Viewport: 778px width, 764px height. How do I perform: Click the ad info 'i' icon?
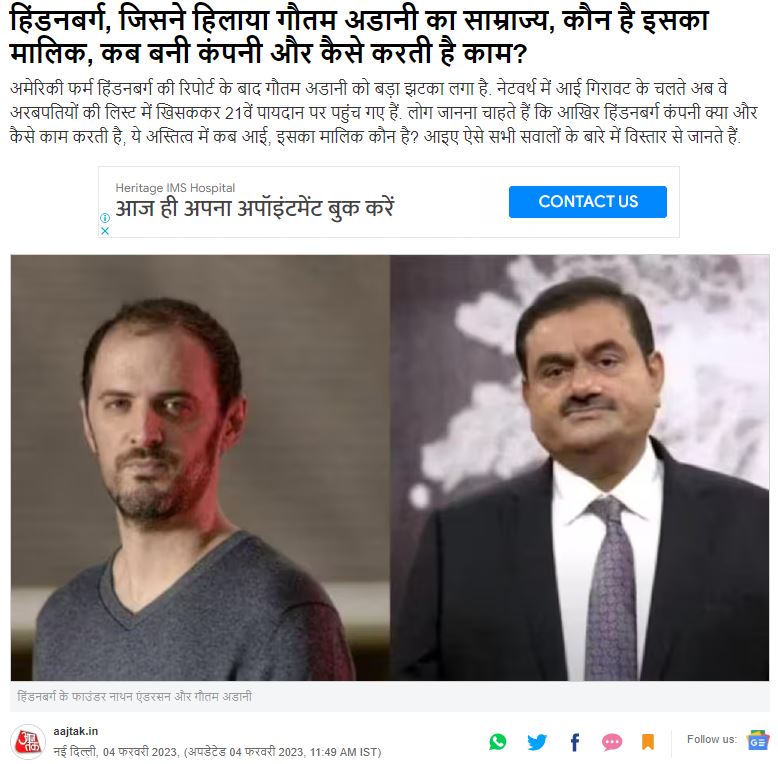[x=105, y=217]
